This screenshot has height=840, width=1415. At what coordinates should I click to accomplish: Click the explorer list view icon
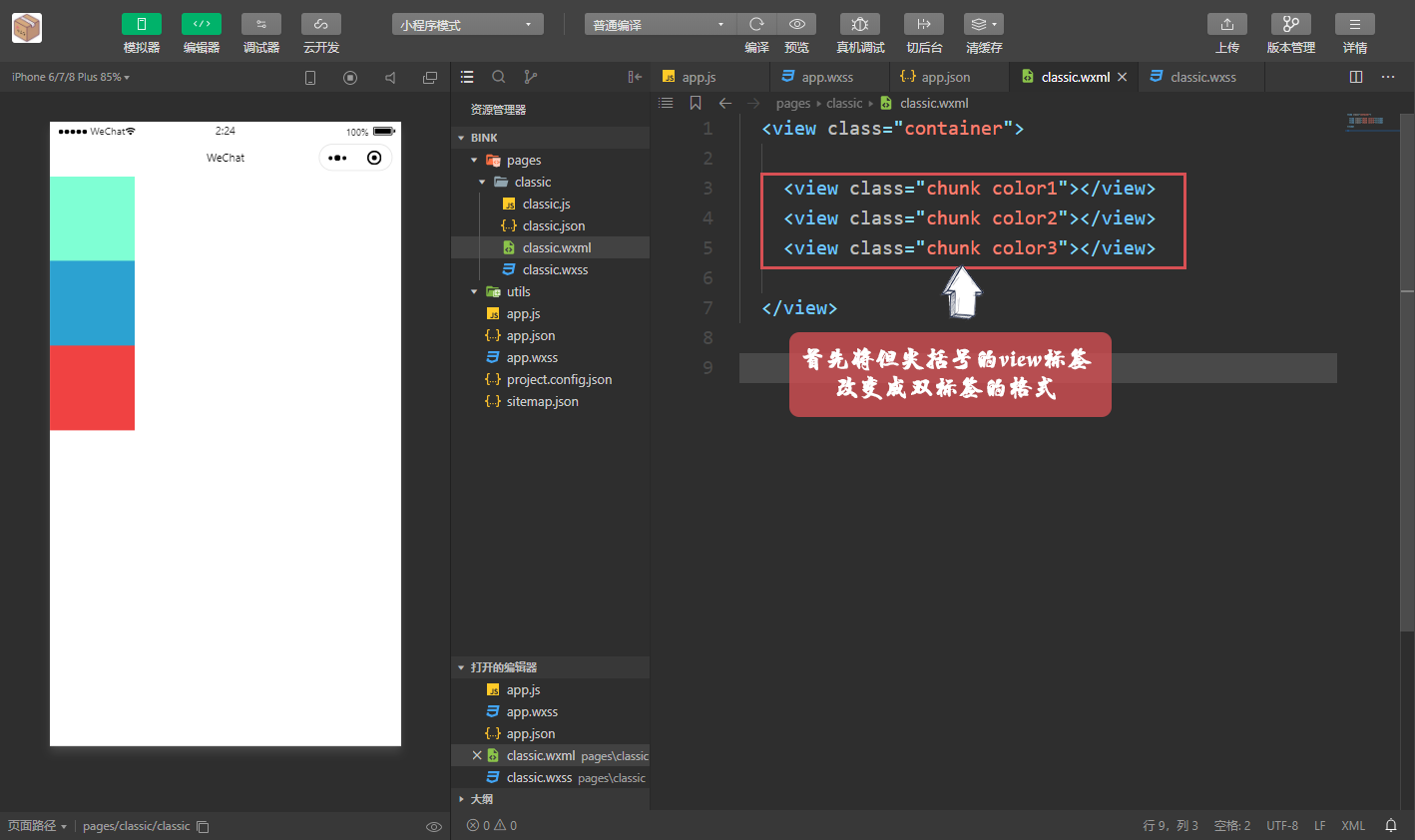coord(467,77)
